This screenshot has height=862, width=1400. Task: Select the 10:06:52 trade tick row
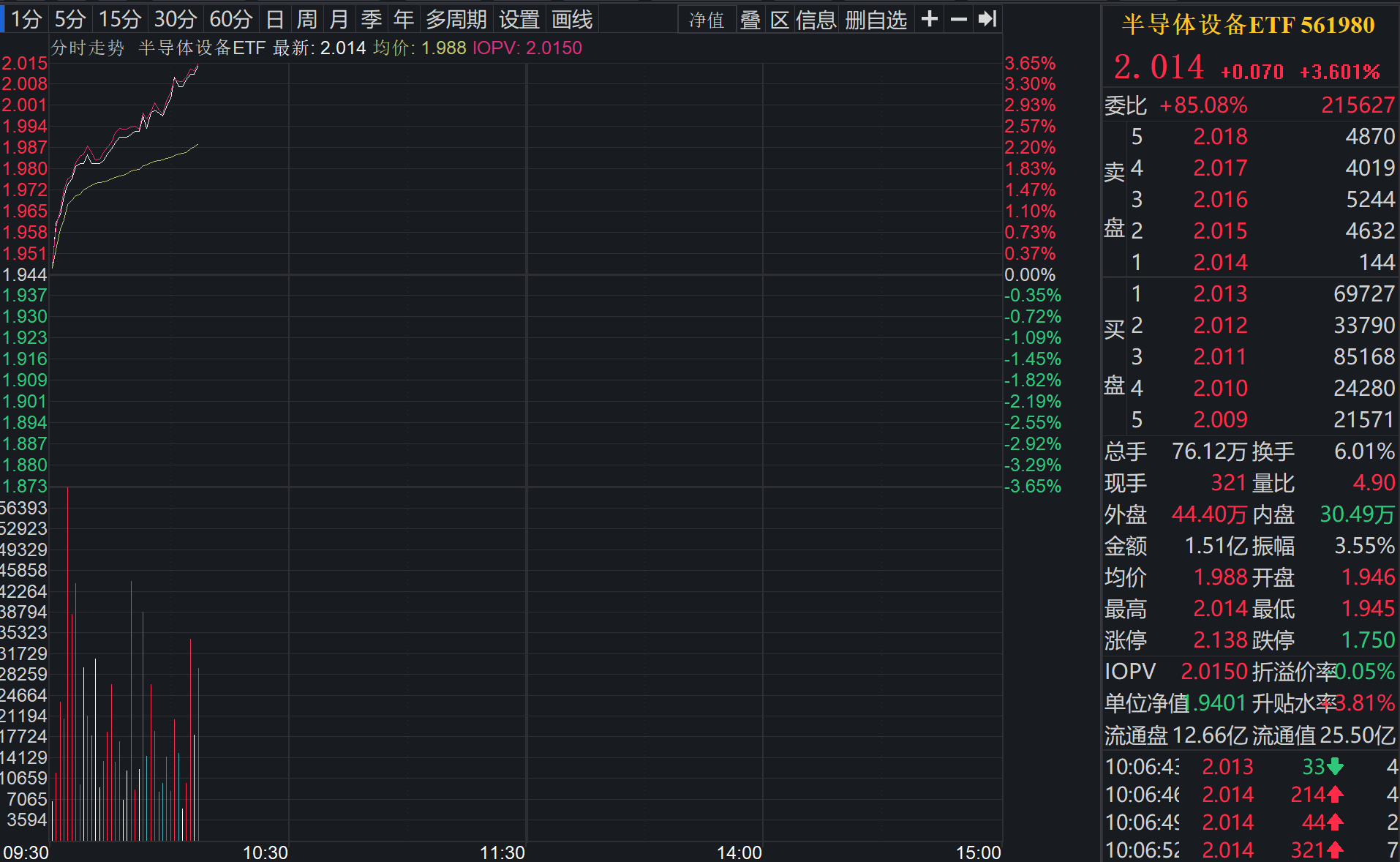click(1243, 850)
